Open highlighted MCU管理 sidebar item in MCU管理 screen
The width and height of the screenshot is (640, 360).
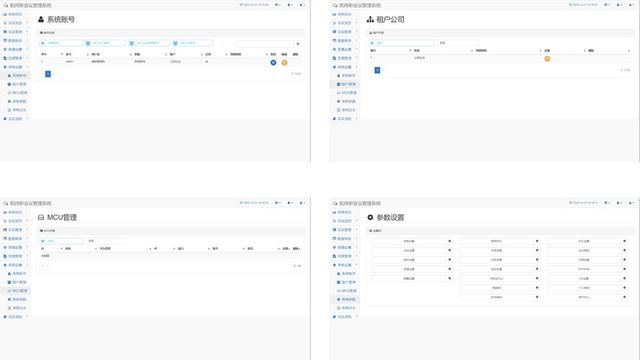tap(17, 291)
